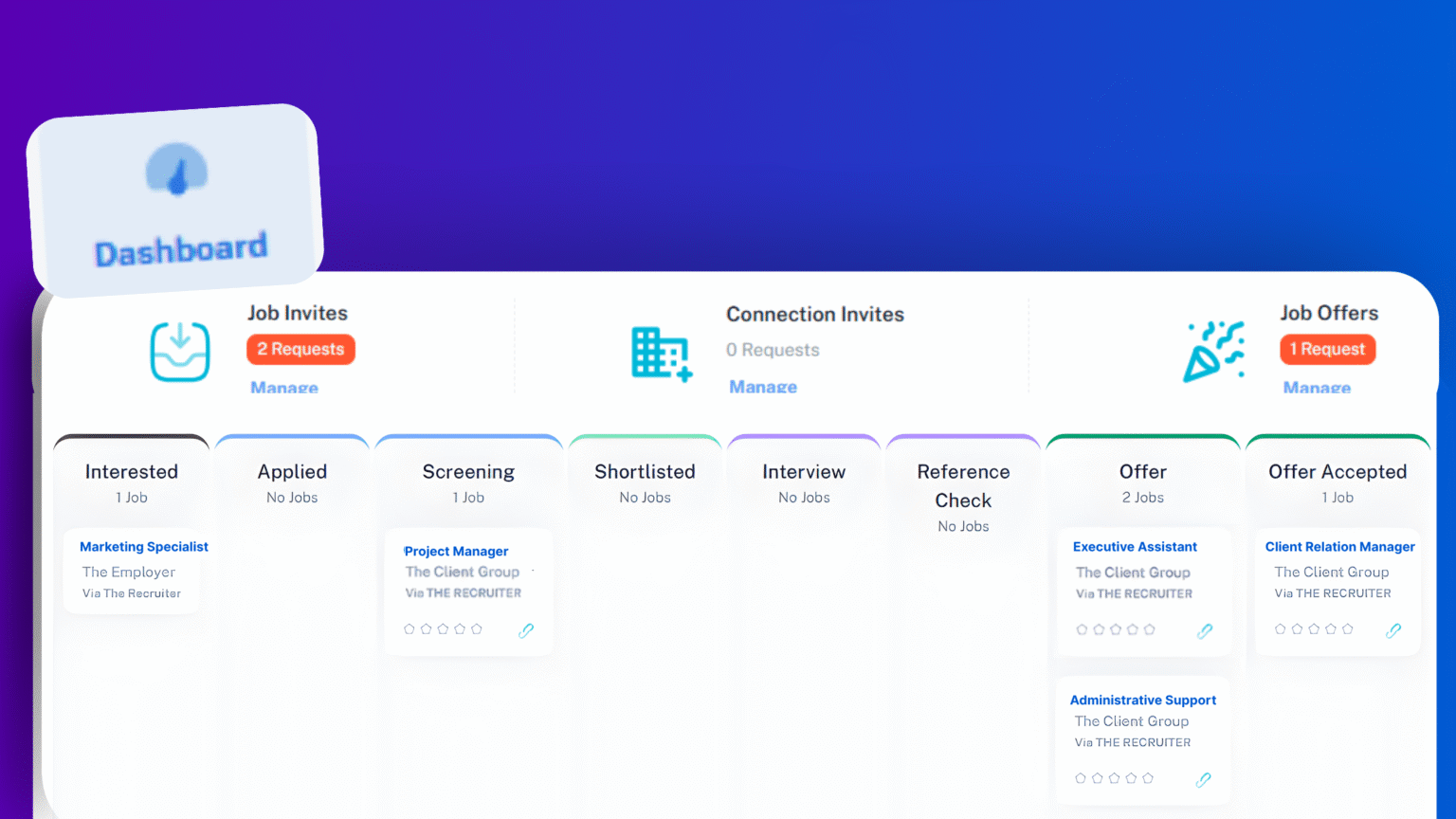Select the Screening column header
Screen dimensions: 1456x819
tap(468, 472)
